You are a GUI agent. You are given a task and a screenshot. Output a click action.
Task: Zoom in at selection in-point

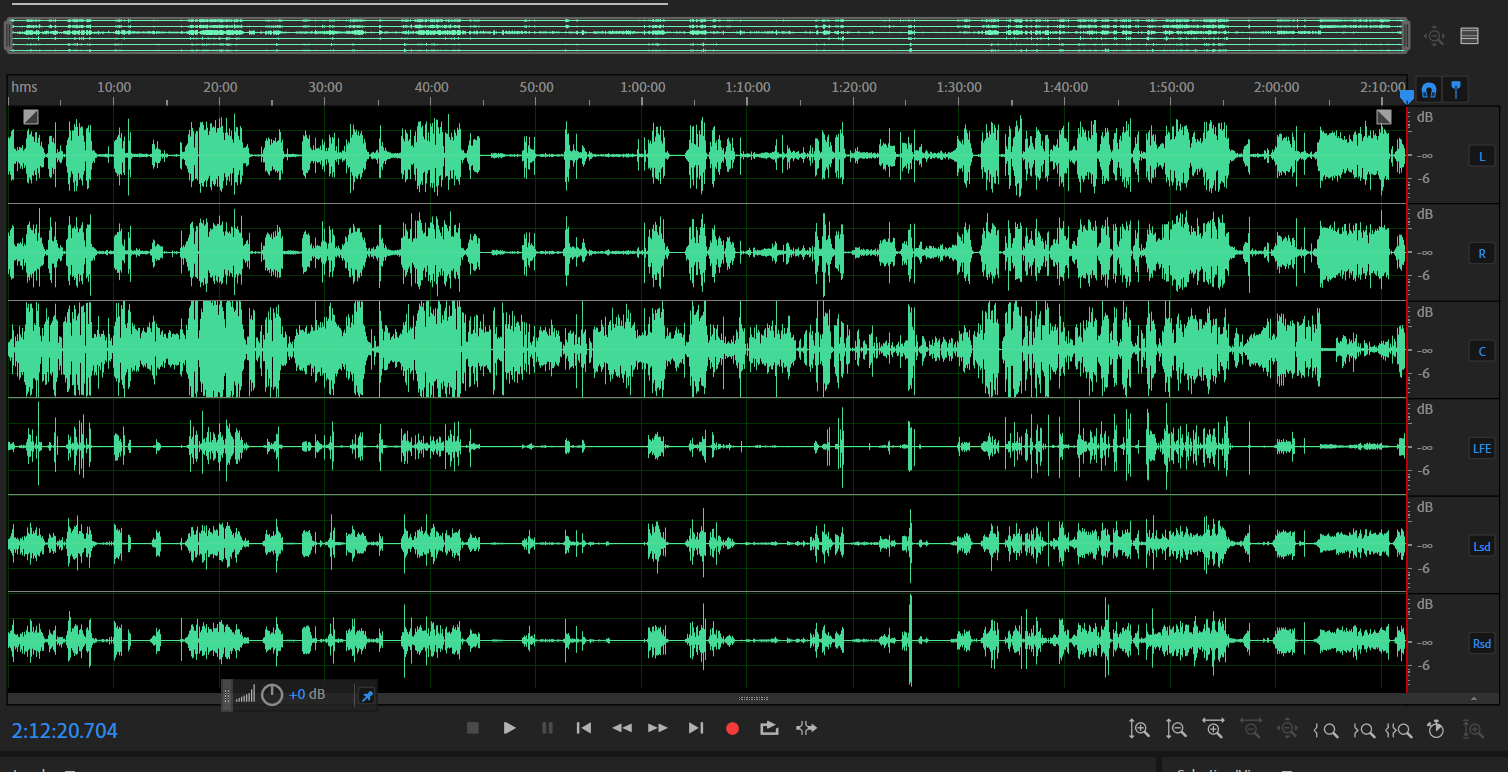[x=1326, y=730]
